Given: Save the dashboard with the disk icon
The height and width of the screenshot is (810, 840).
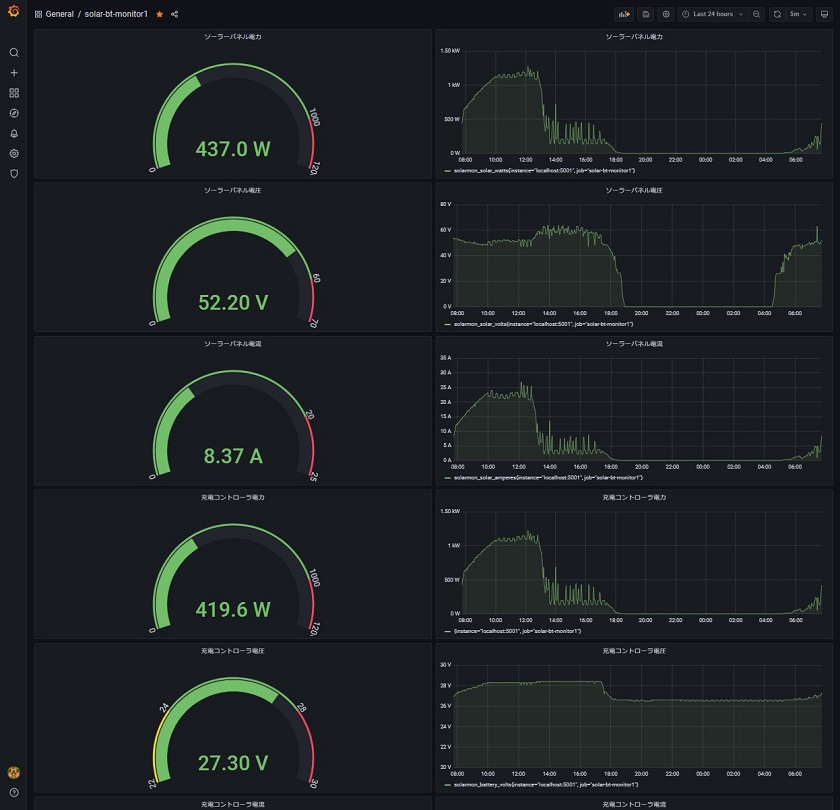Looking at the screenshot, I should (646, 14).
